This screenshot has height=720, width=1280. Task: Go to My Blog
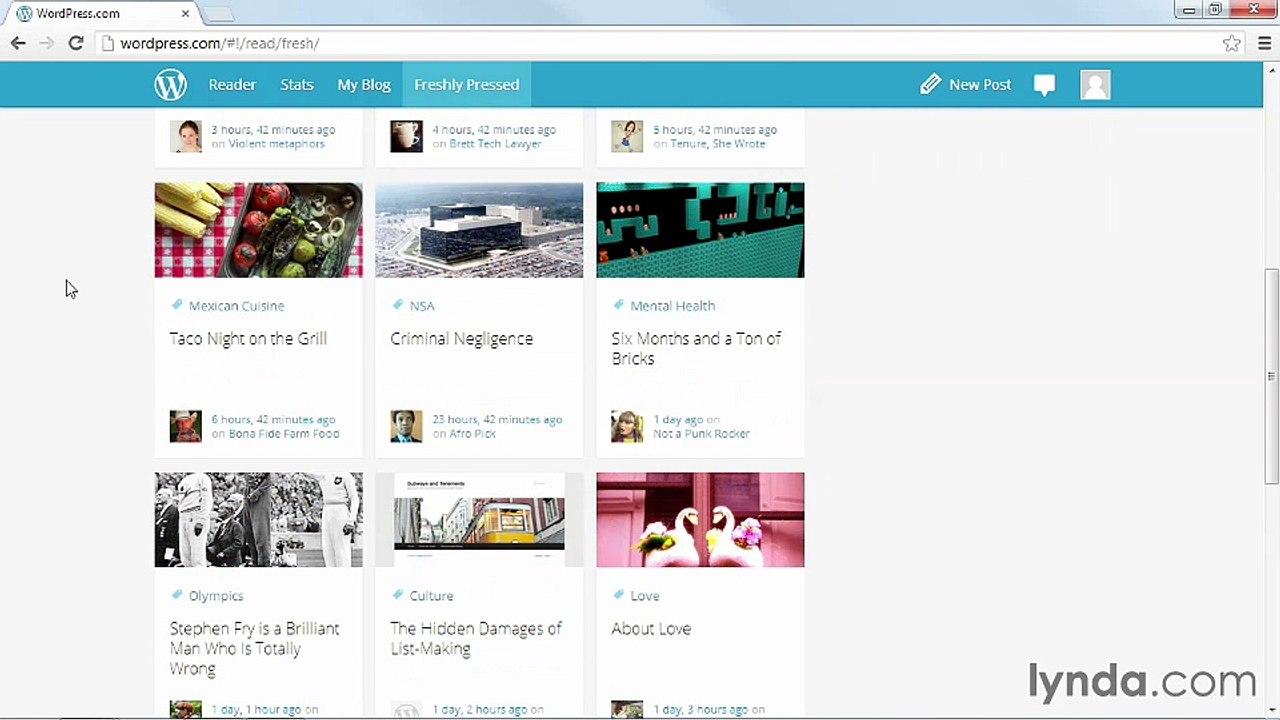pyautogui.click(x=364, y=85)
